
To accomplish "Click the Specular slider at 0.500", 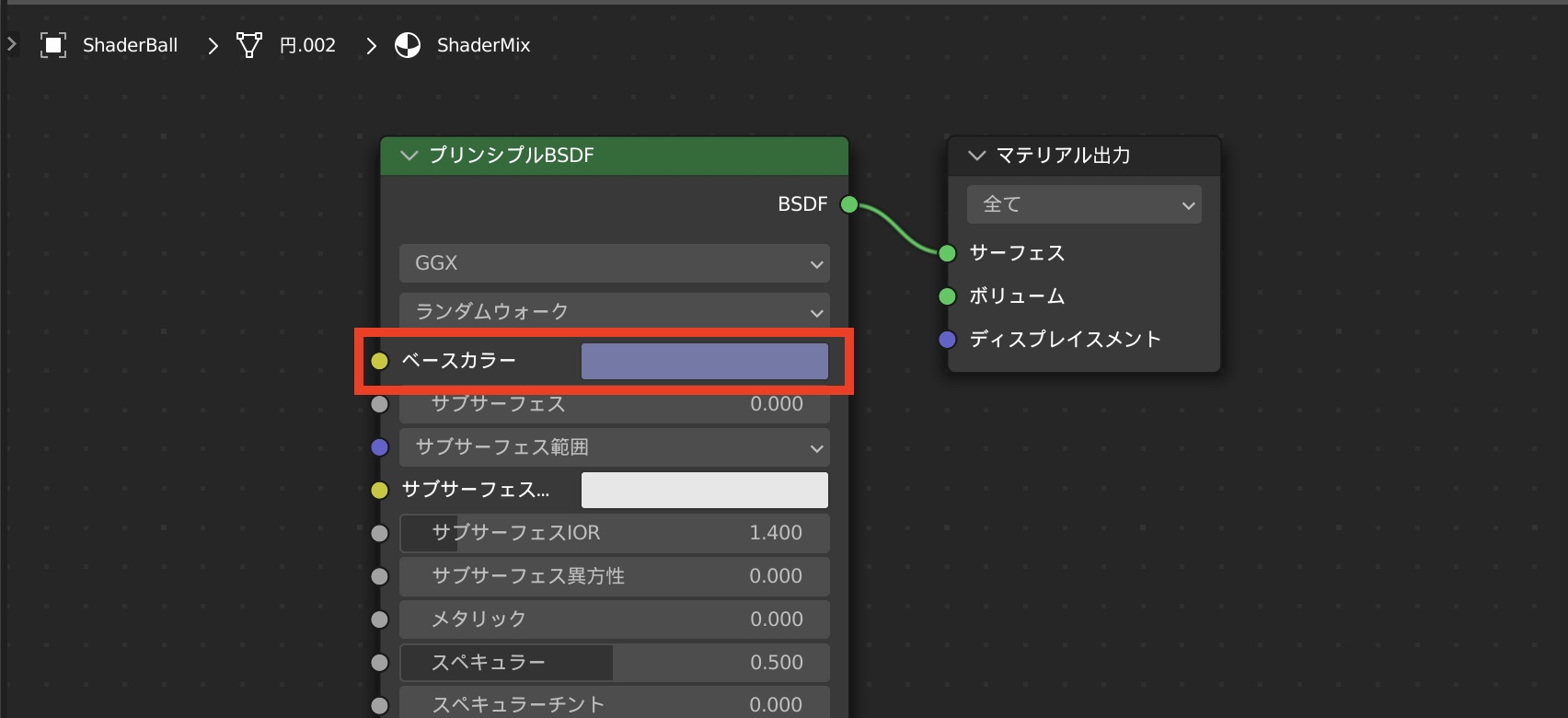I will [614, 663].
